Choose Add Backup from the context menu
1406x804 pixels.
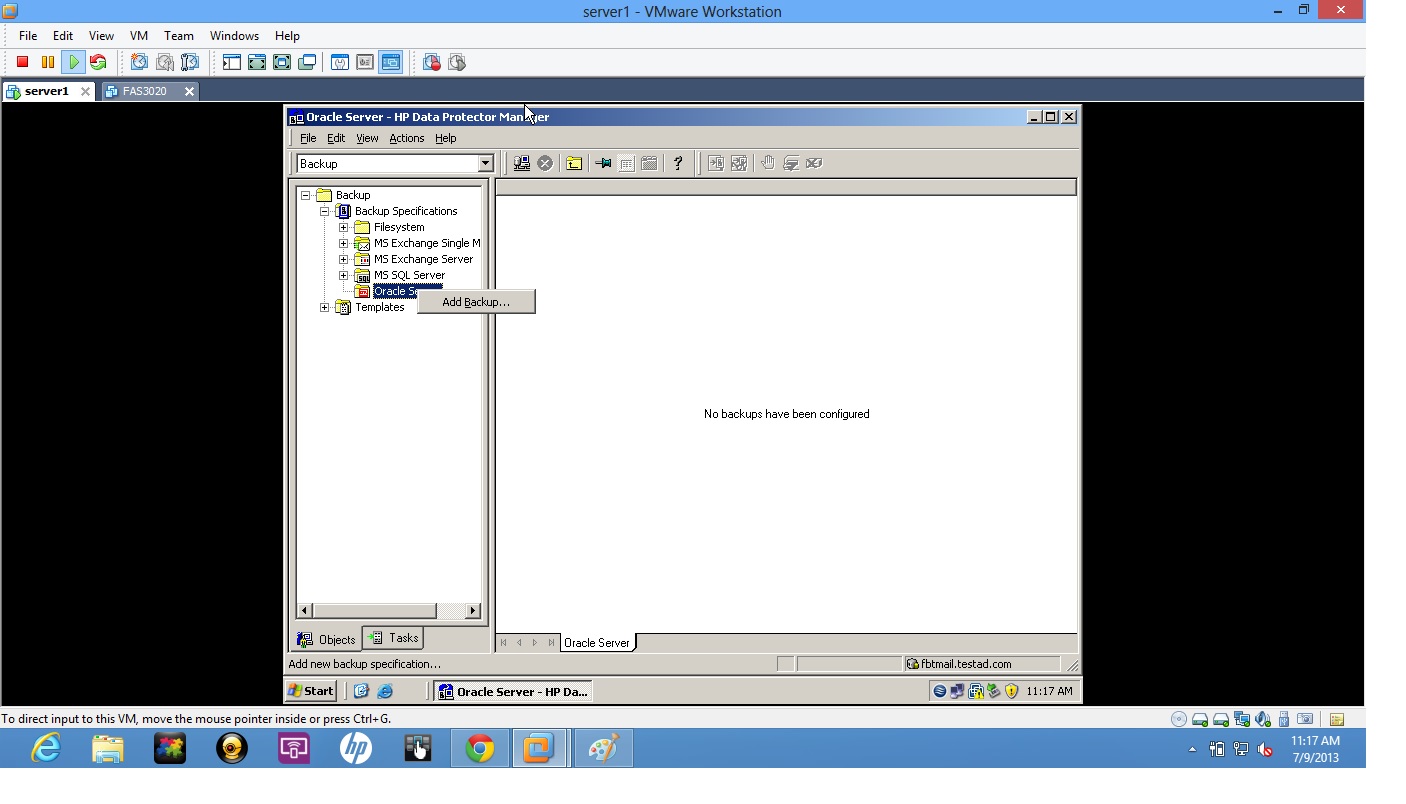coord(477,301)
